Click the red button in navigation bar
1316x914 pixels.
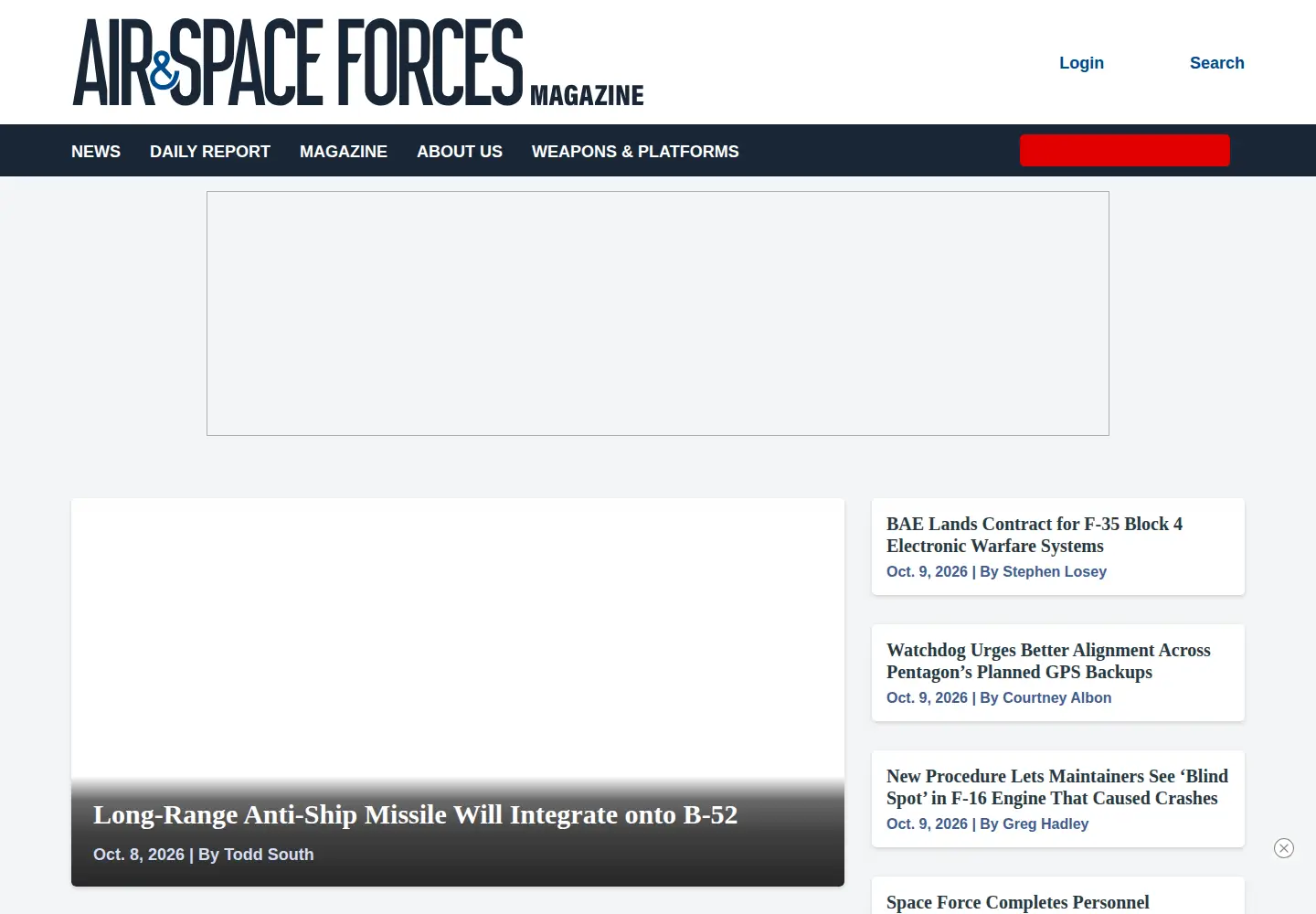click(1125, 150)
